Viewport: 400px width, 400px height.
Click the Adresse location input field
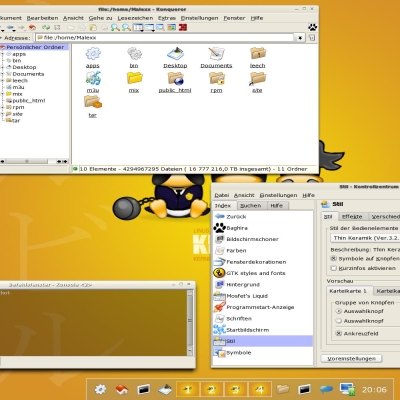point(165,38)
